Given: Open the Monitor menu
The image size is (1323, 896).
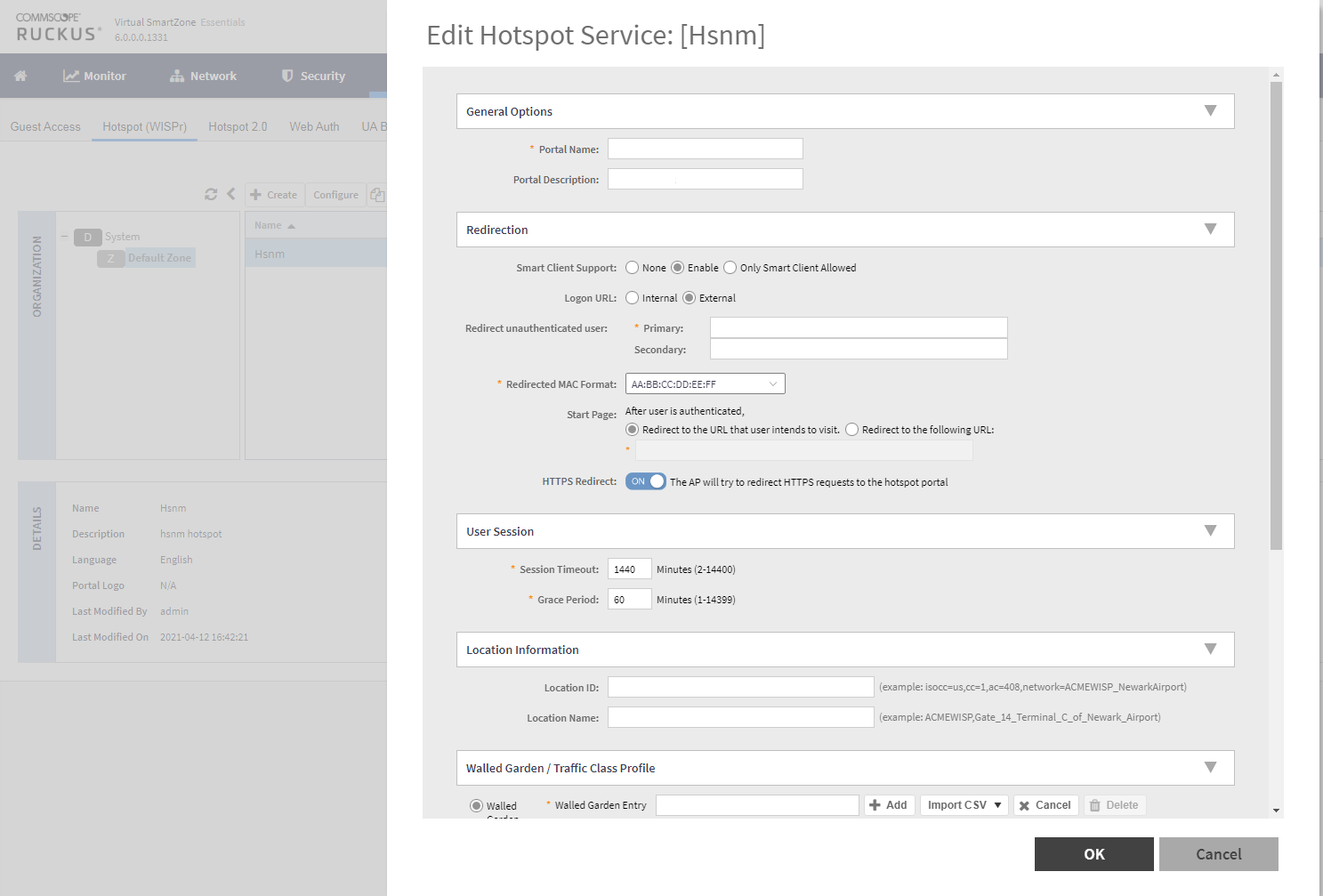Looking at the screenshot, I should click(94, 76).
